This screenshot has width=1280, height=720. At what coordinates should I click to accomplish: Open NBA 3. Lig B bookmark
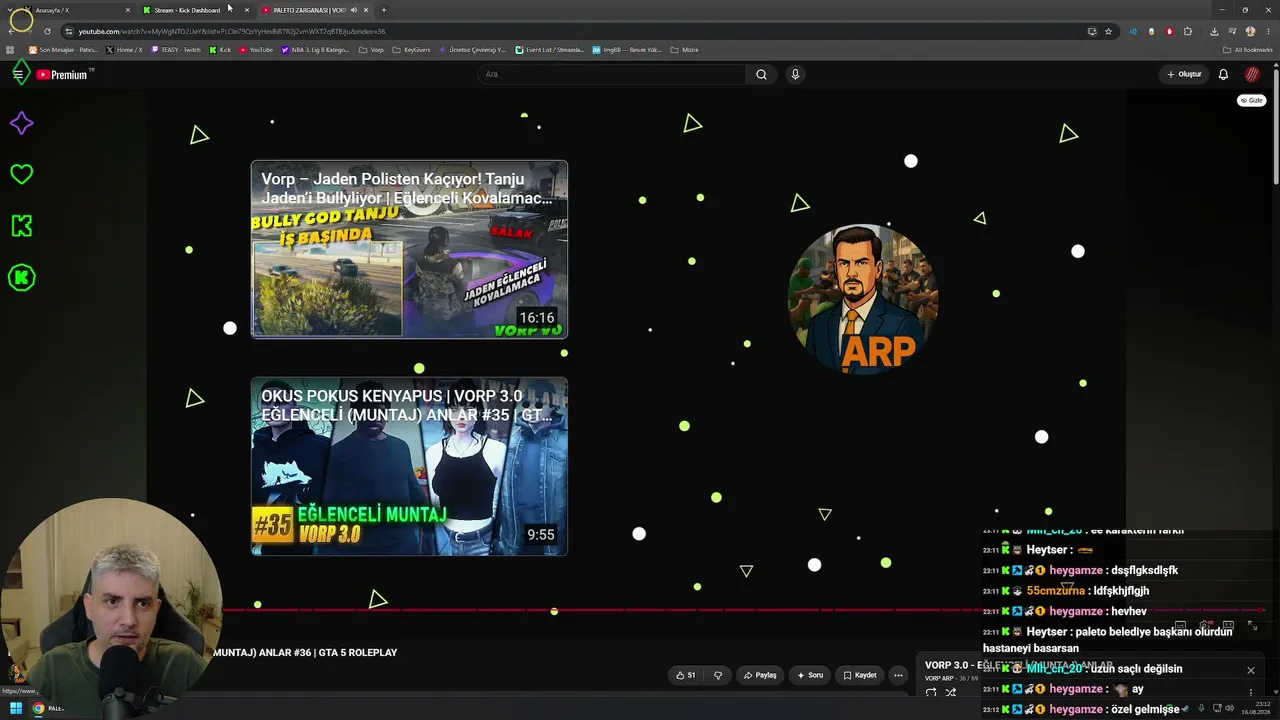click(316, 49)
